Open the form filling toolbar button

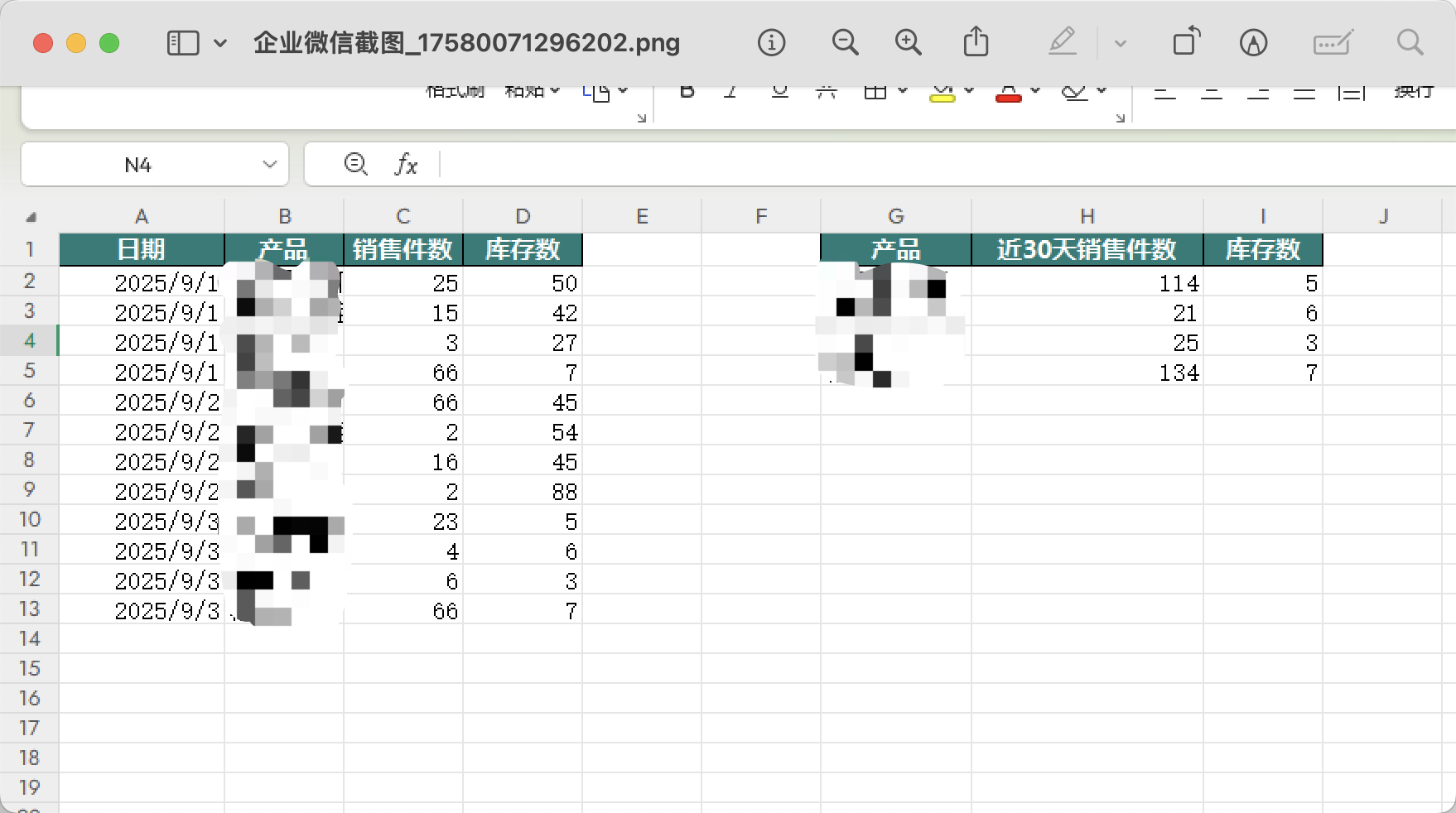click(1333, 42)
